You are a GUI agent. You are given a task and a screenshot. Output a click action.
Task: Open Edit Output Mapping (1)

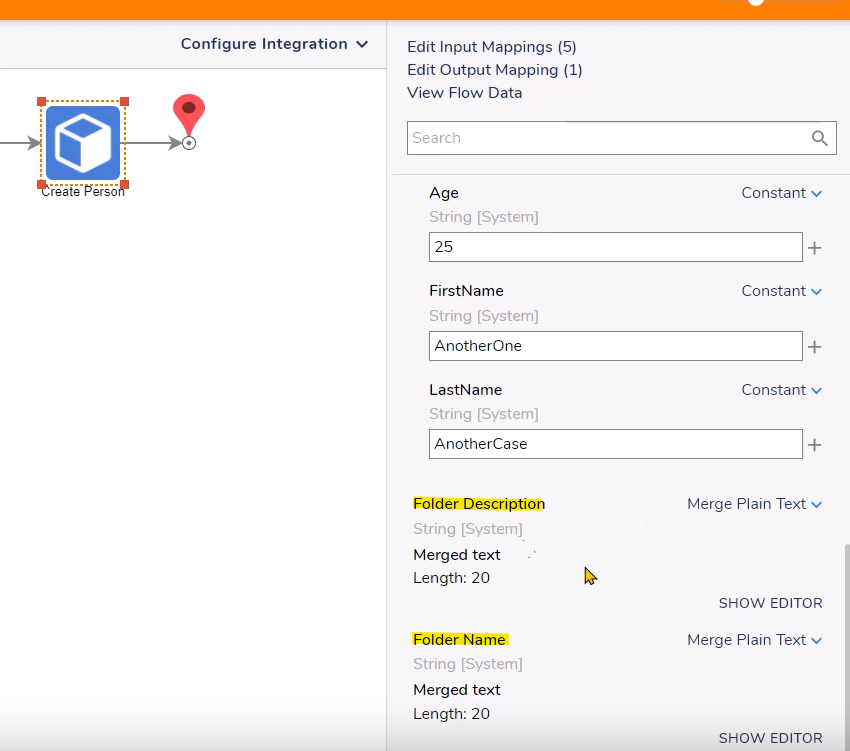[x=494, y=70]
